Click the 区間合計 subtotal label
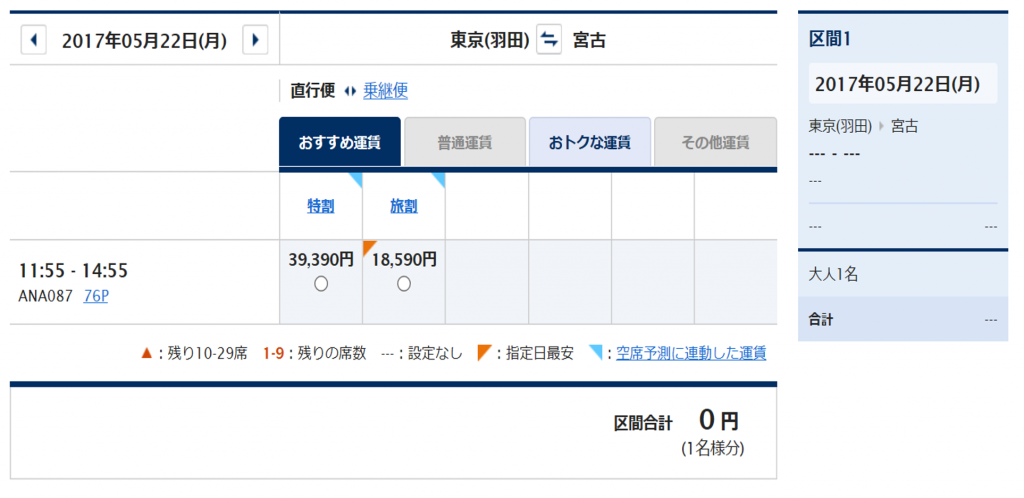The height and width of the screenshot is (498, 1024). [643, 422]
